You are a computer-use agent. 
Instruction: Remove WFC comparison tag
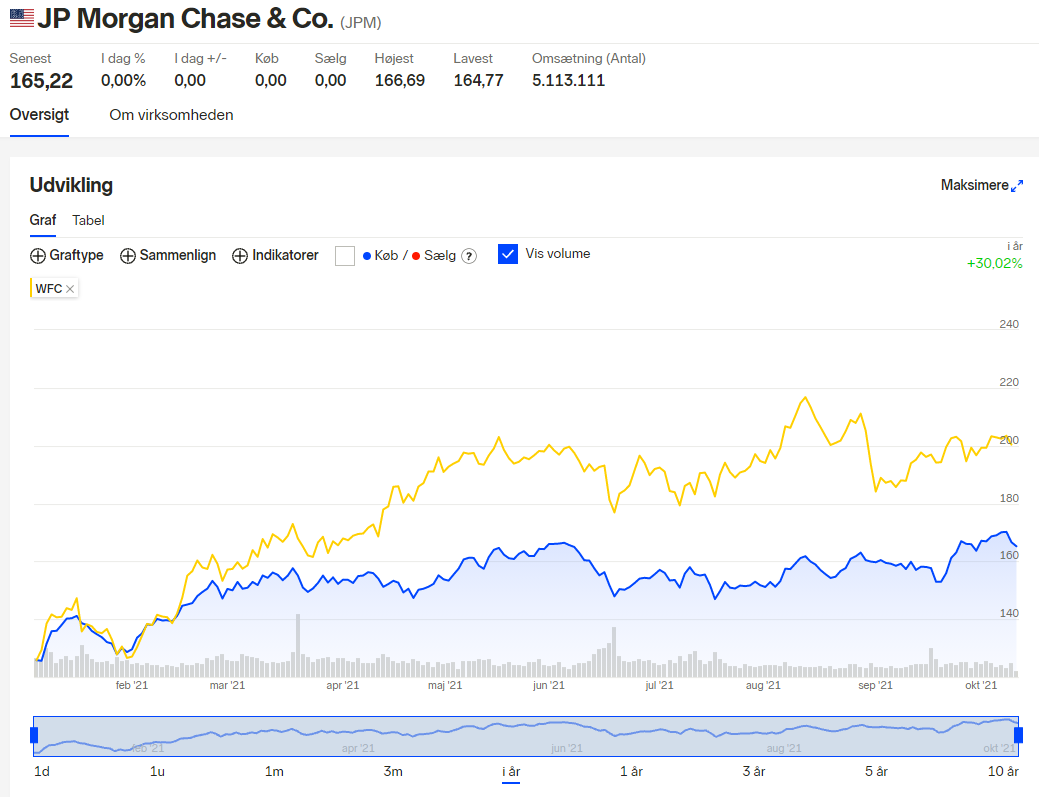tap(70, 289)
